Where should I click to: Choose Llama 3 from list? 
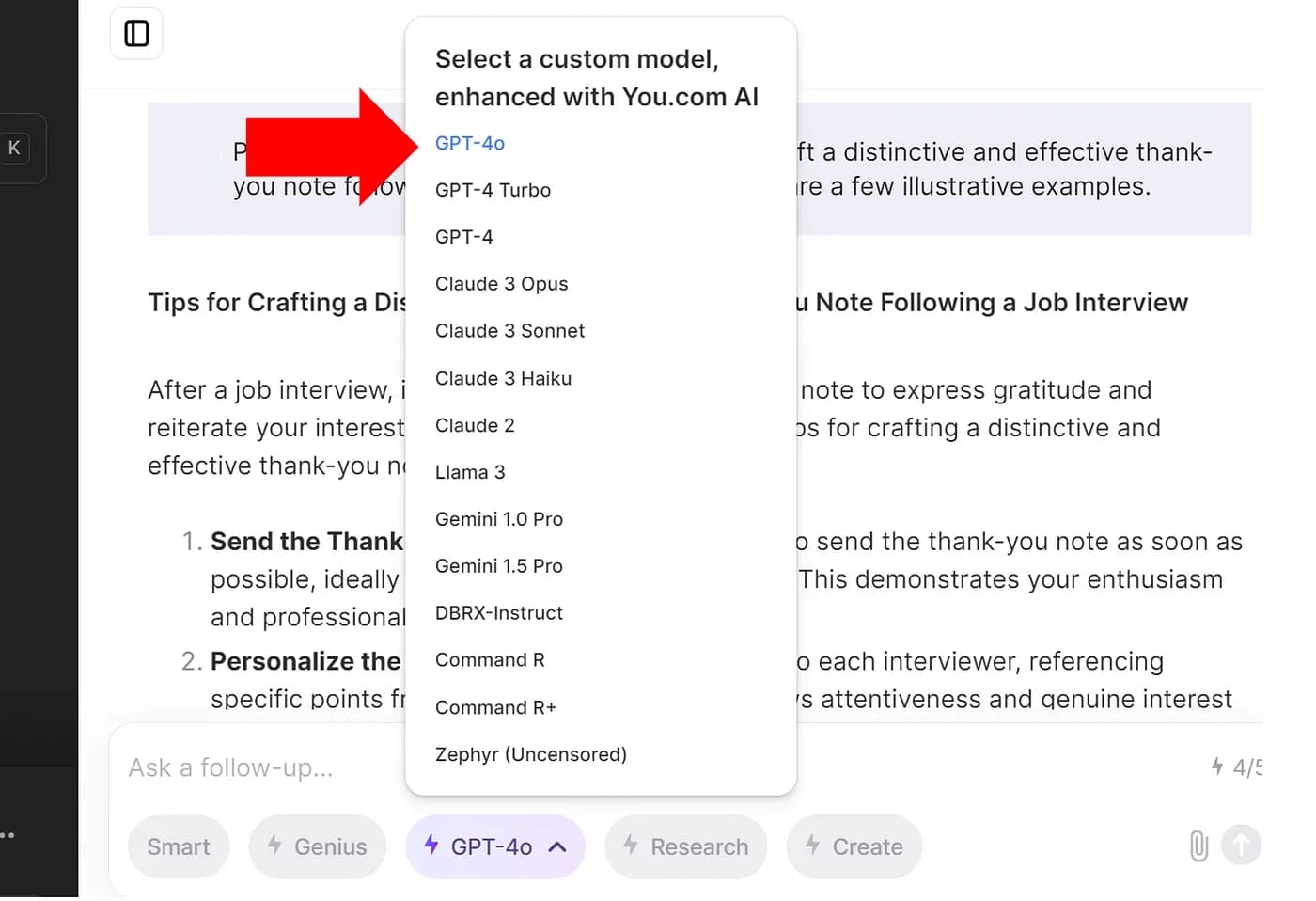[470, 472]
